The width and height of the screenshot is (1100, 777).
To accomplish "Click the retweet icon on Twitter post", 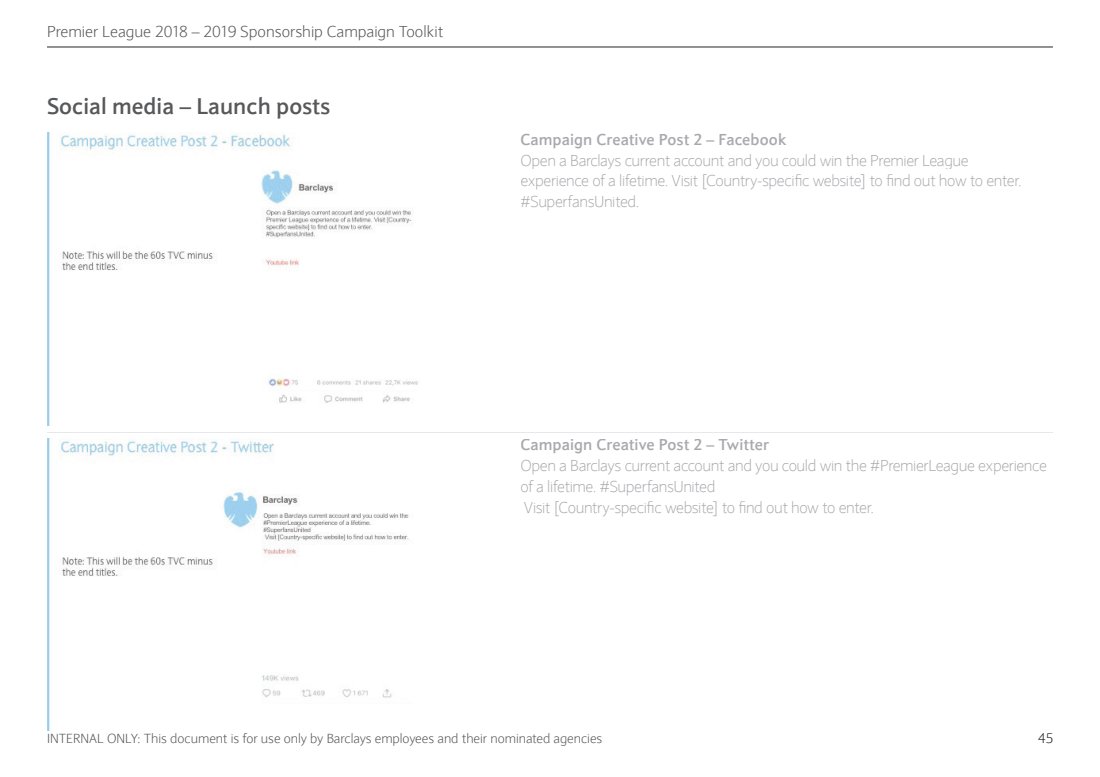I will point(306,693).
